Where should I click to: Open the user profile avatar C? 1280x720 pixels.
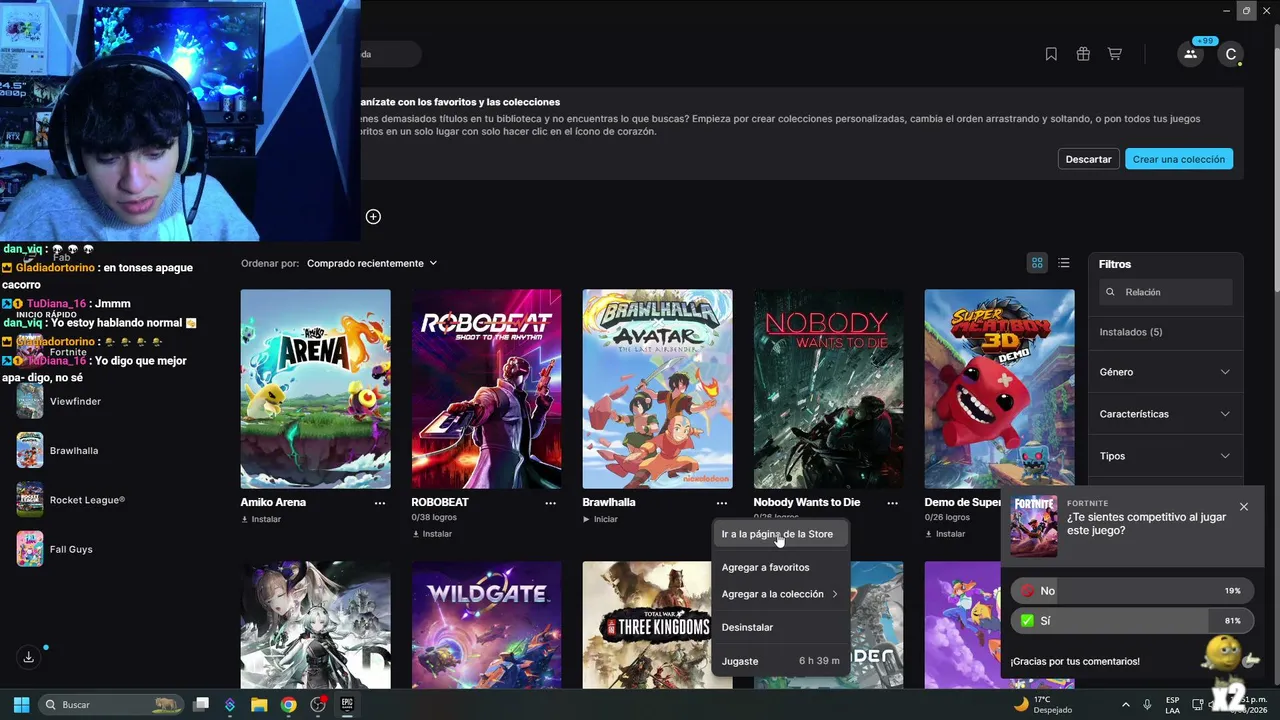pos(1231,54)
